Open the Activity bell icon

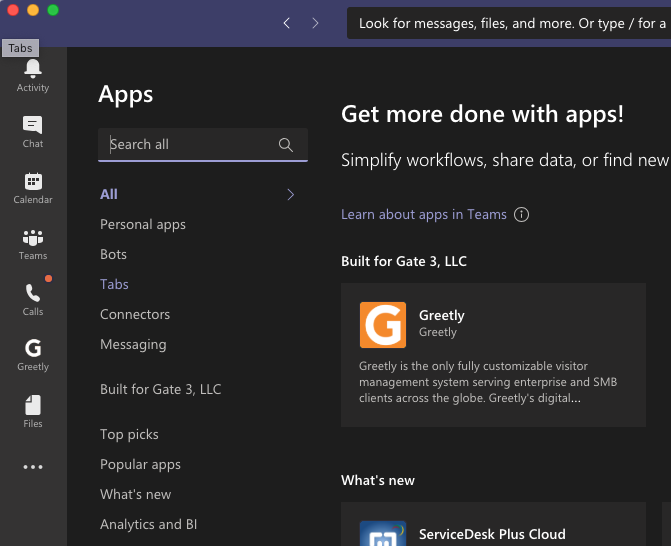pyautogui.click(x=33, y=69)
